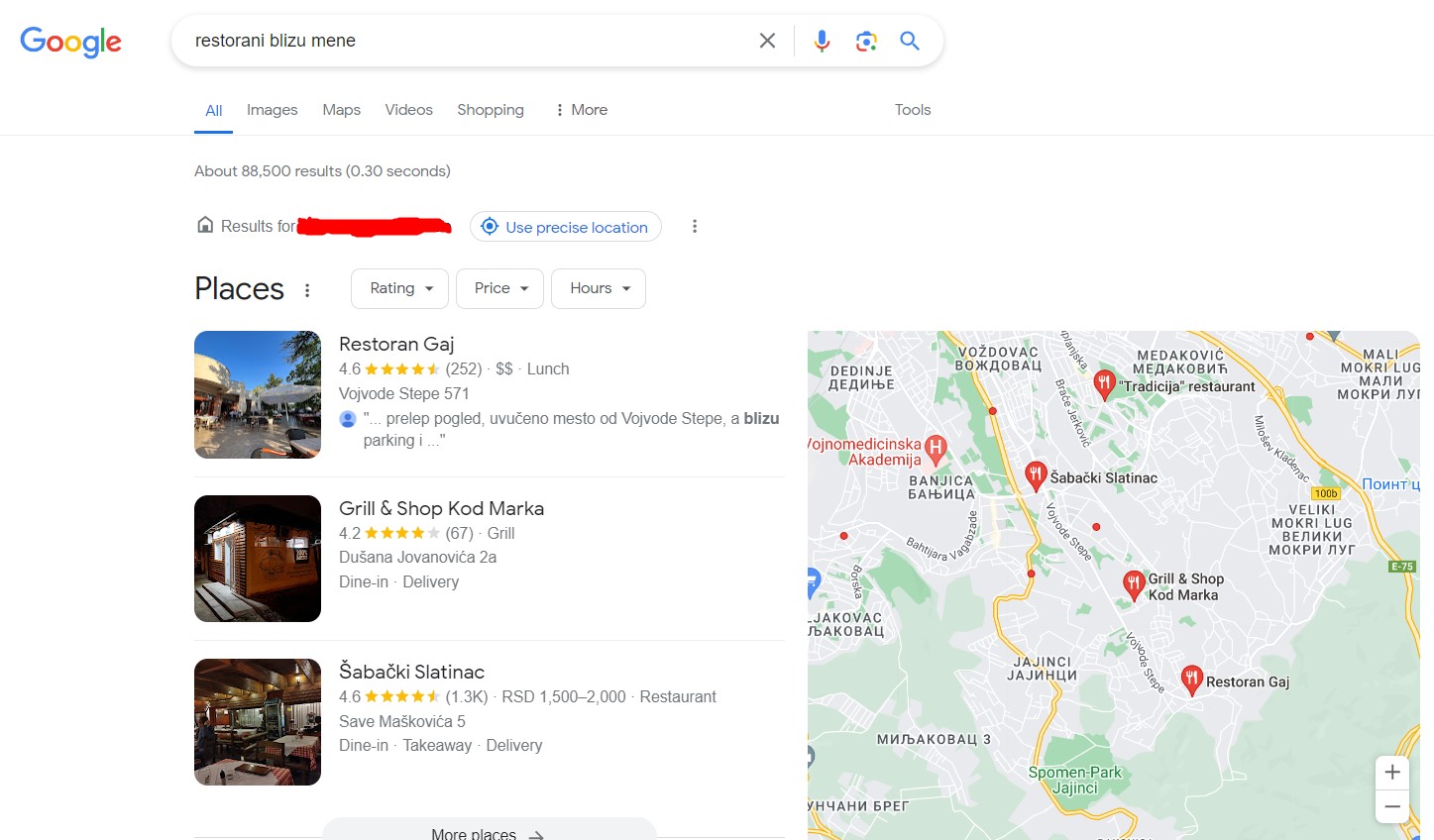Click Restoran Gaj photo thumbnail
This screenshot has width=1434, height=840.
tap(258, 394)
